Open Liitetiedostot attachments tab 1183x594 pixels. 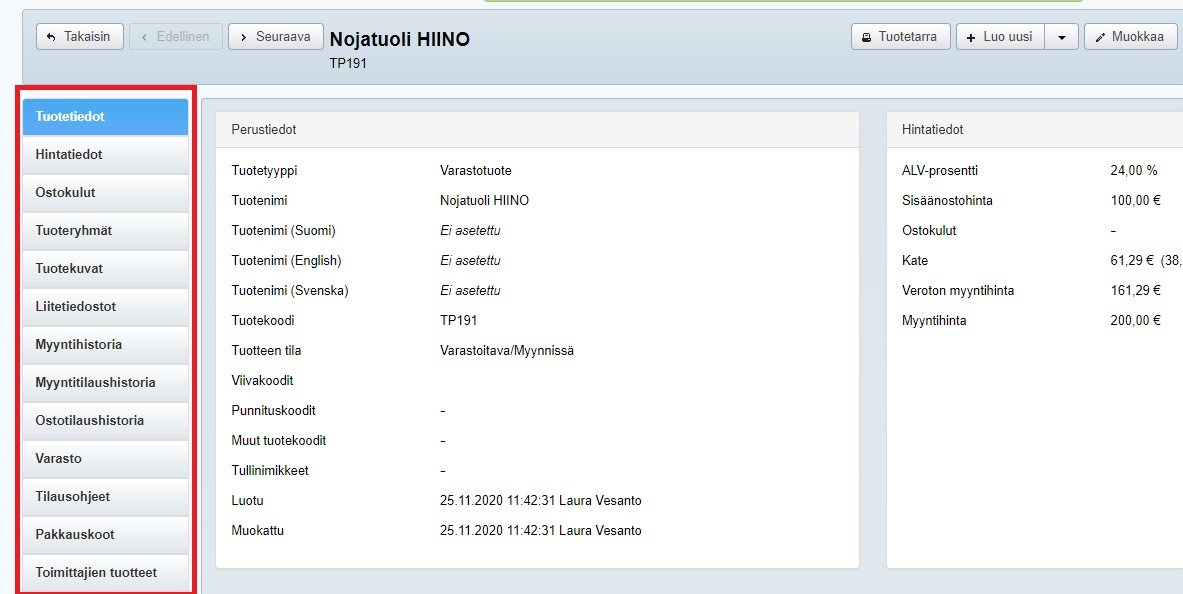(106, 307)
